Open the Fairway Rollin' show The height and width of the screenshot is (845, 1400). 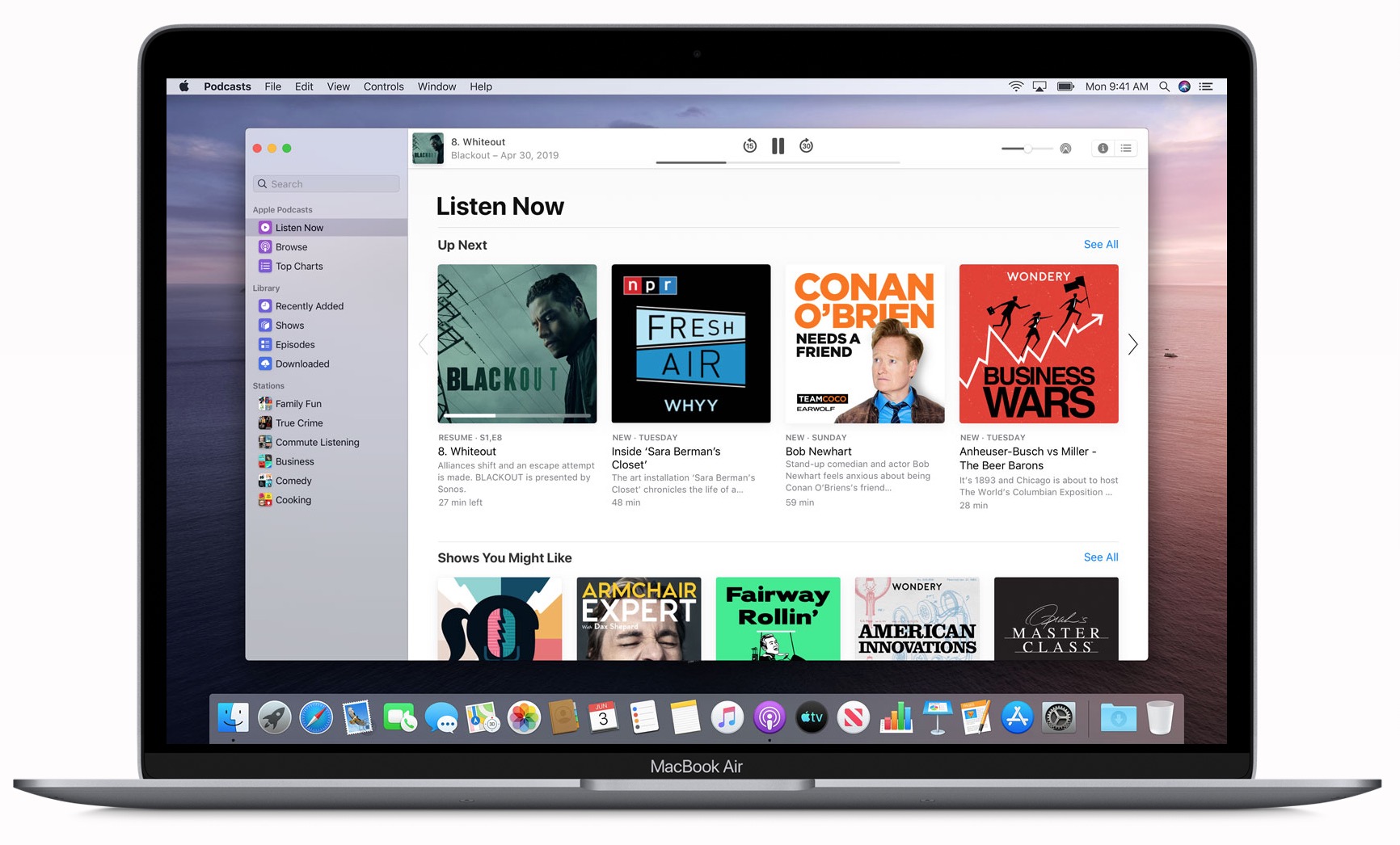pyautogui.click(x=778, y=619)
